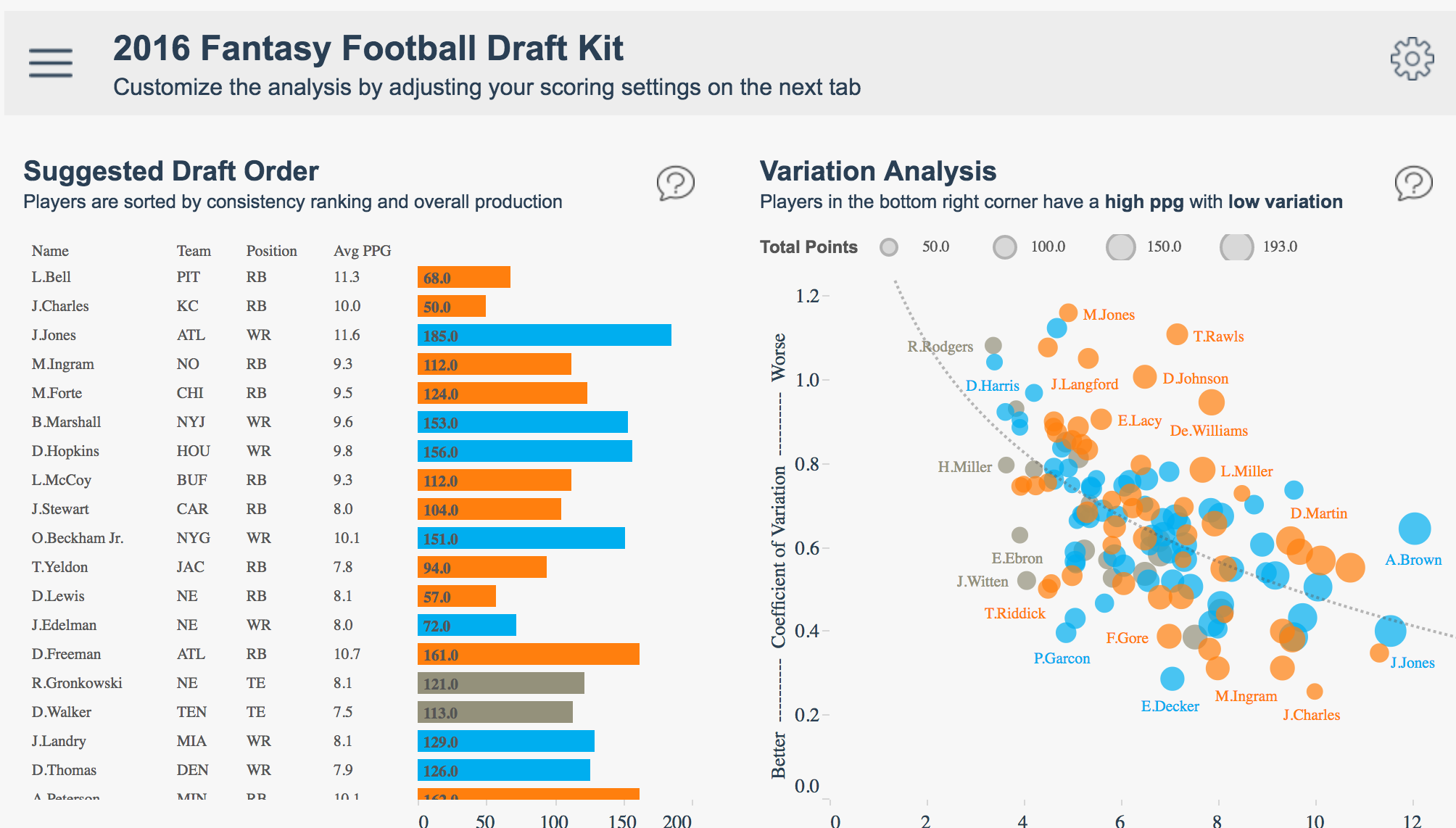The image size is (1456, 828).
Task: Select the D.Freeman row name
Action: coord(66,654)
